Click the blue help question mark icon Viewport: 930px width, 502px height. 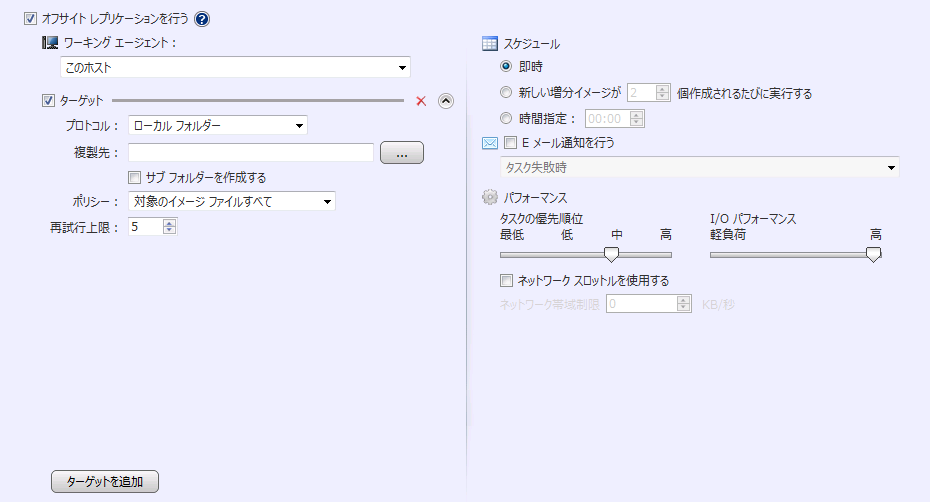pyautogui.click(x=203, y=18)
